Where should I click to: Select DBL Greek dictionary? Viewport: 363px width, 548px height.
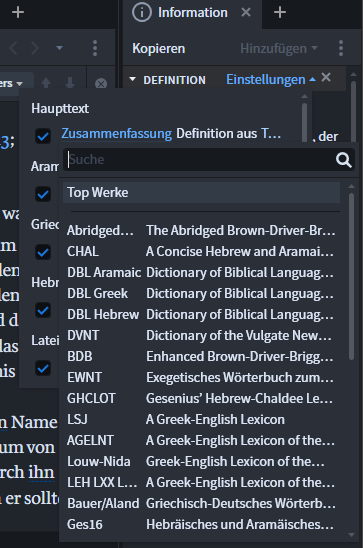click(x=201, y=294)
